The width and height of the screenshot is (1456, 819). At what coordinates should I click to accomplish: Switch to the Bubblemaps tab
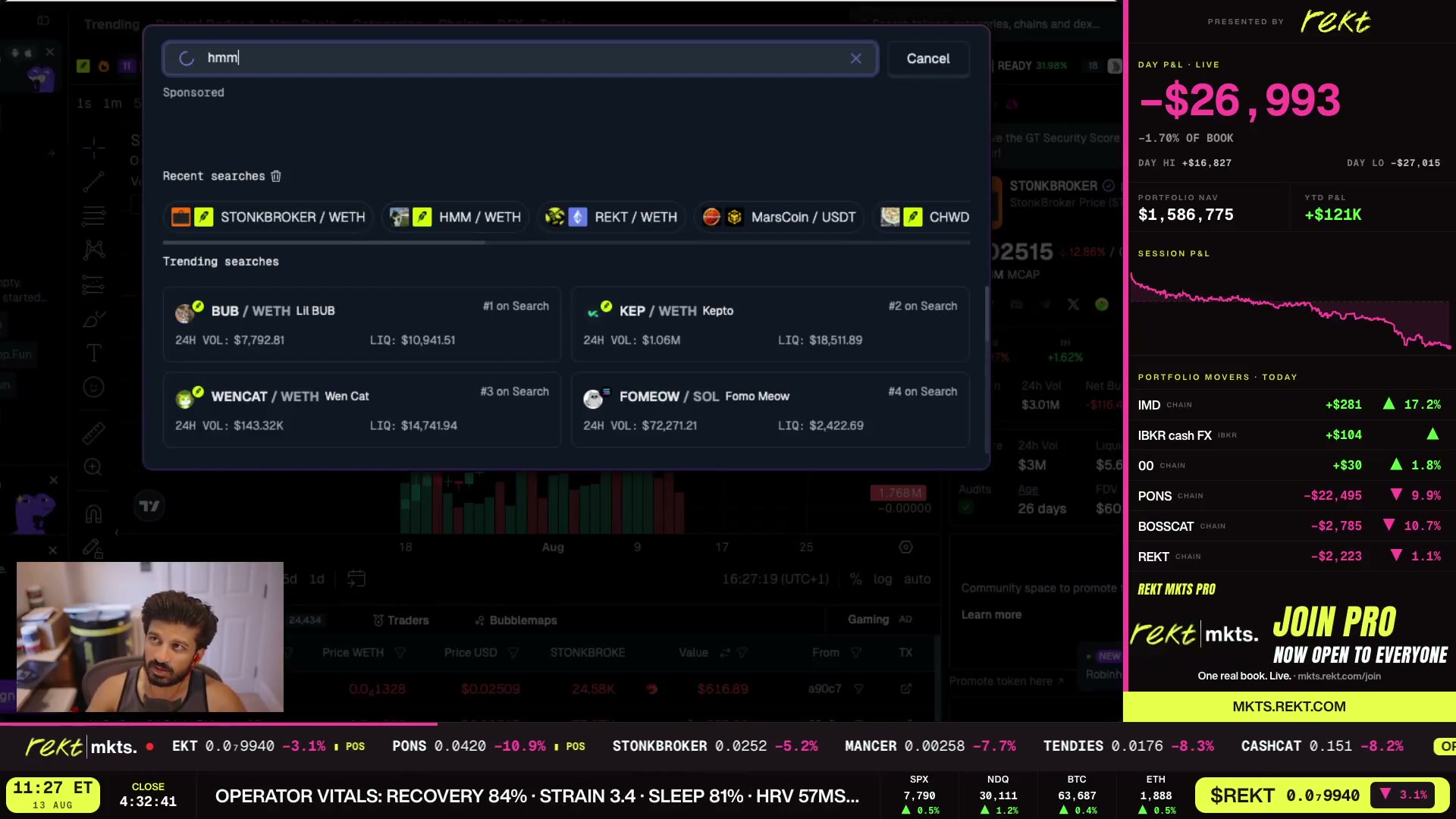point(516,620)
